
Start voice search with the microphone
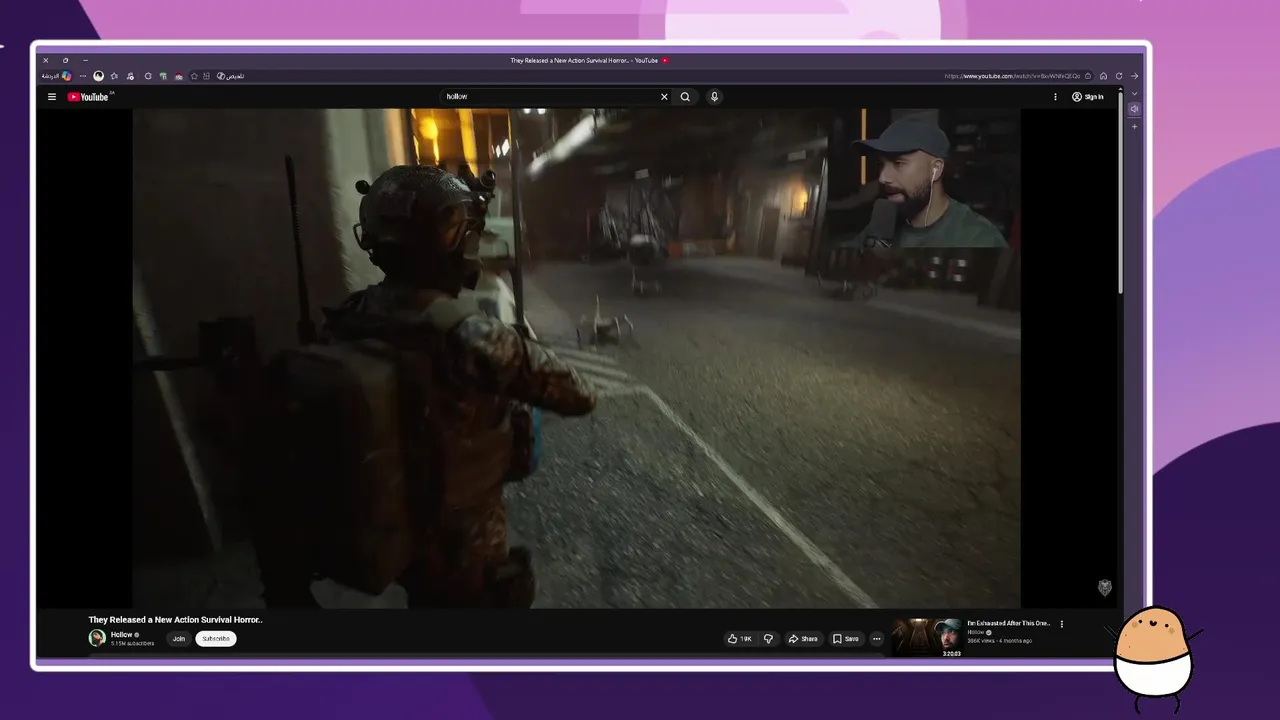[714, 97]
